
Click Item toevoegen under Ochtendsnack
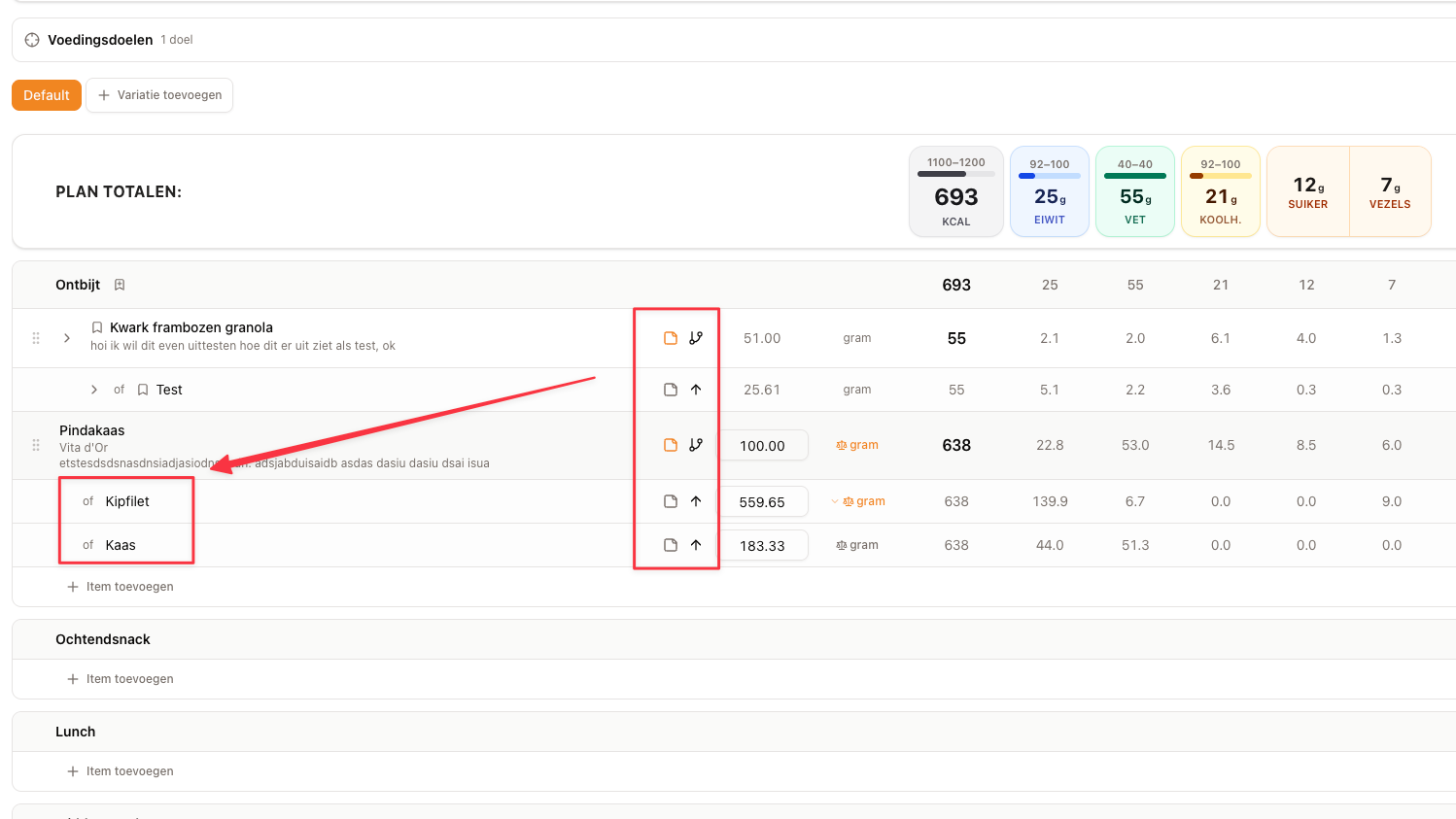(121, 679)
